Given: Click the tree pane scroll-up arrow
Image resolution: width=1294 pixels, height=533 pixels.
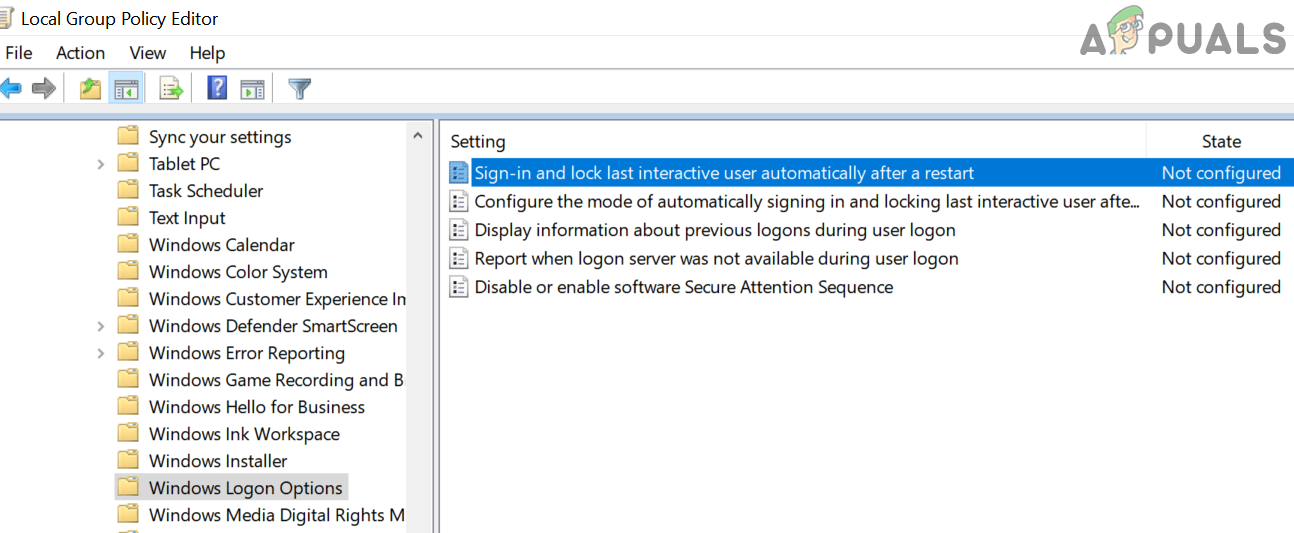Looking at the screenshot, I should click(x=418, y=136).
